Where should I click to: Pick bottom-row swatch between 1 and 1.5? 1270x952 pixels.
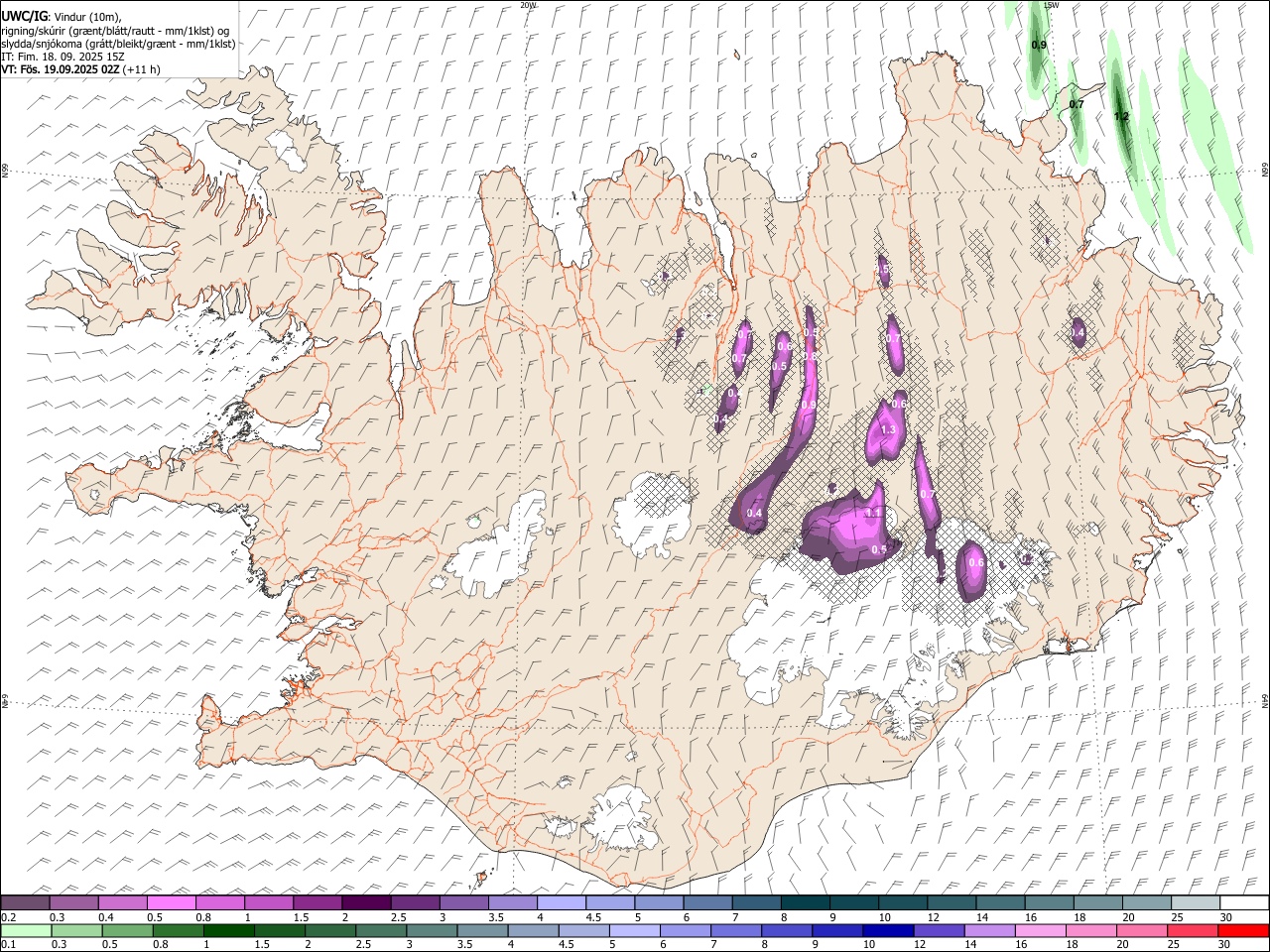coord(229,931)
